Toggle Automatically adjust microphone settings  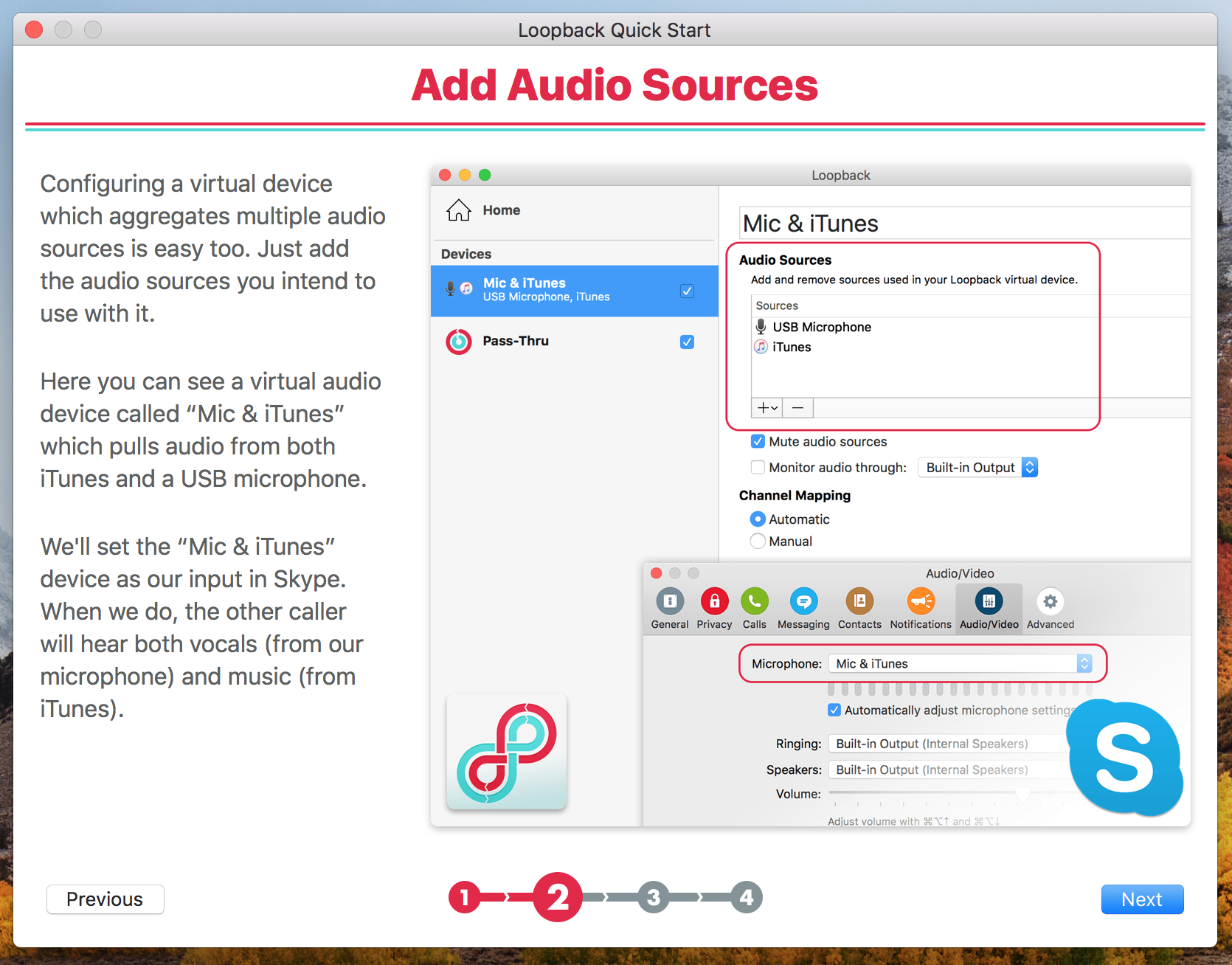[834, 710]
